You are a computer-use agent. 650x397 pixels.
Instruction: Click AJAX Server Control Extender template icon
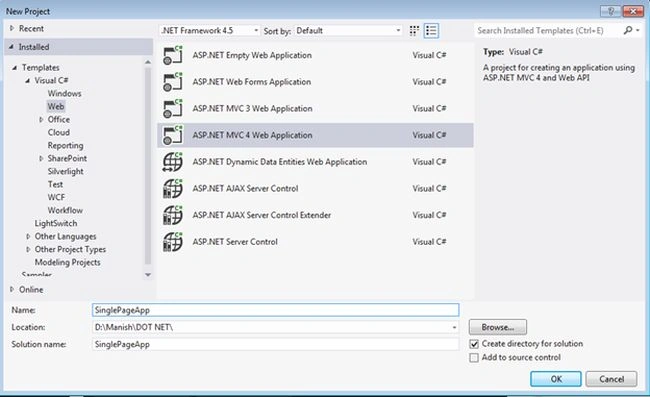coord(173,215)
